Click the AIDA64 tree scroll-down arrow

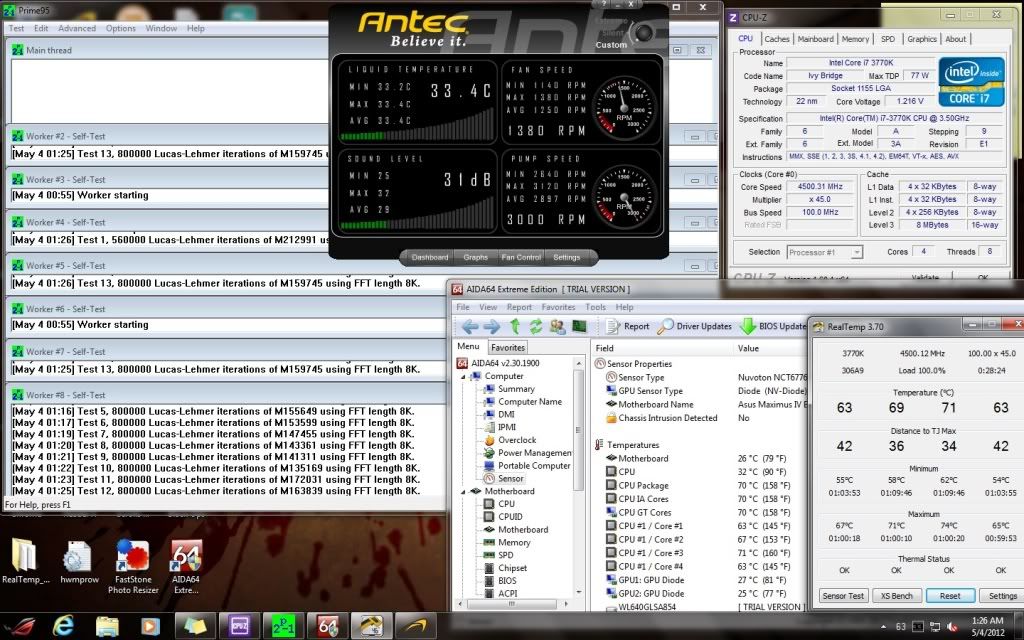(x=579, y=592)
